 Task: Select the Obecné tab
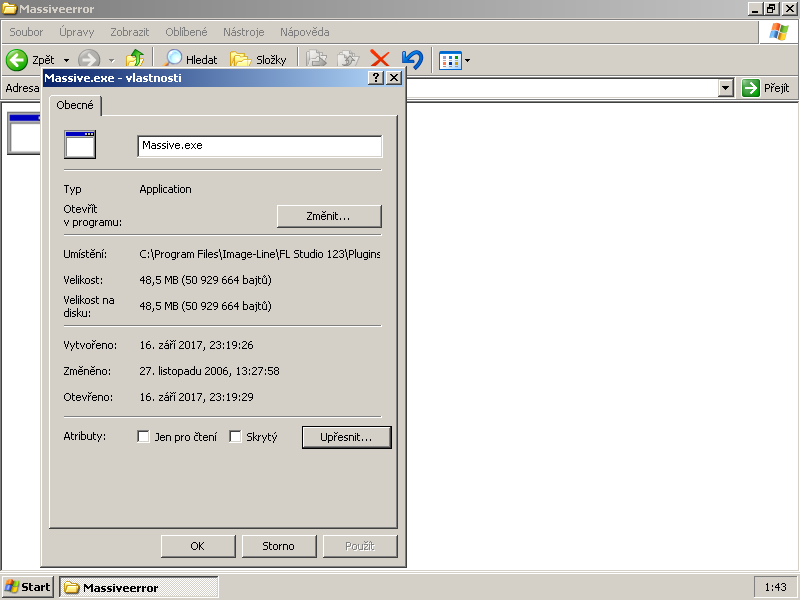(75, 105)
